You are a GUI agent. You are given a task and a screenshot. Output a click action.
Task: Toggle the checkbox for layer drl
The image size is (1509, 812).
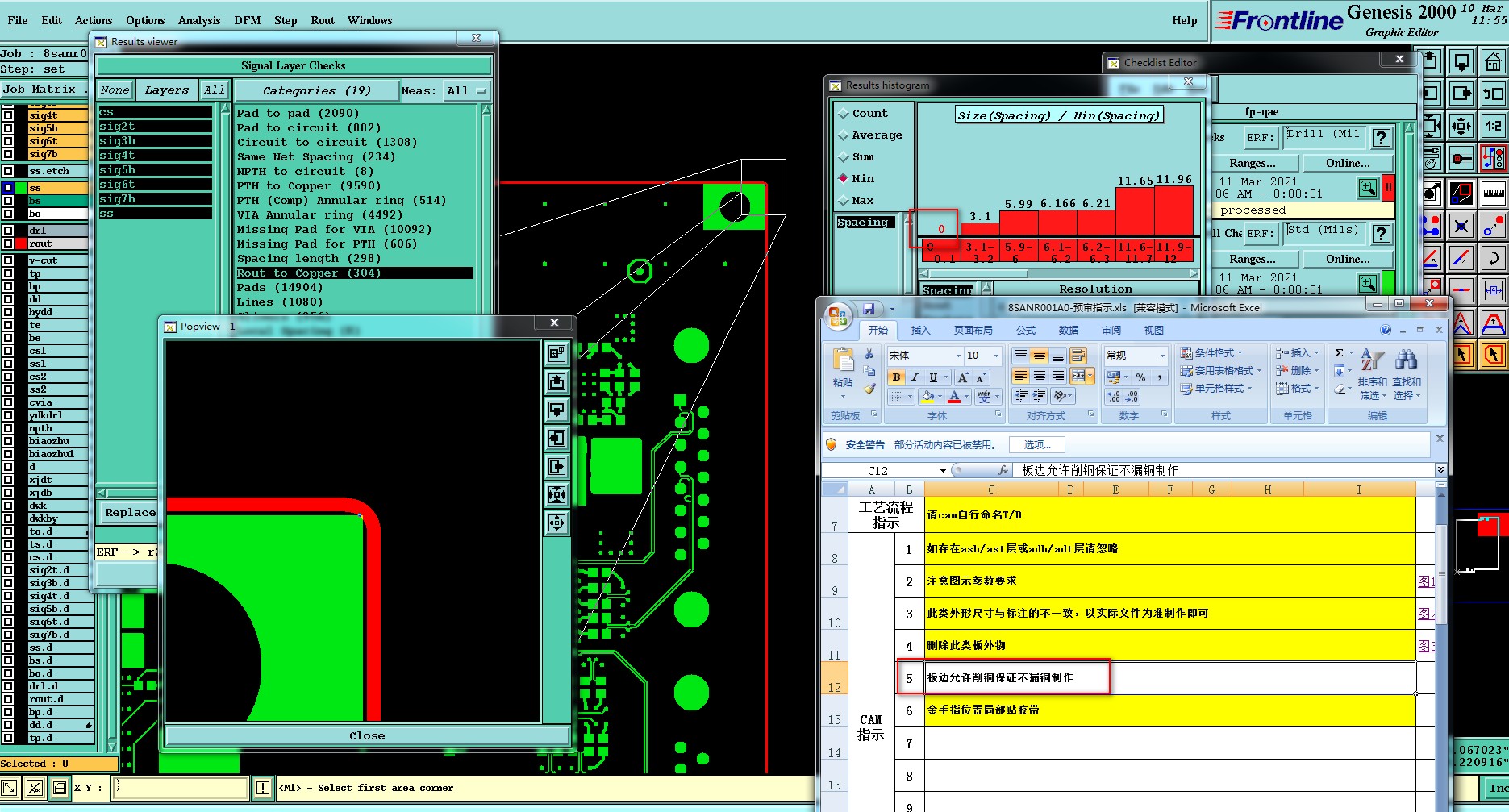[x=8, y=231]
